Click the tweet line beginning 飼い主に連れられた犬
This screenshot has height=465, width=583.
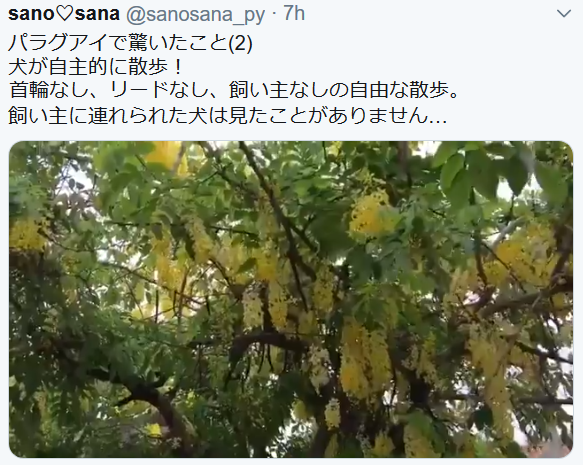coord(227,116)
